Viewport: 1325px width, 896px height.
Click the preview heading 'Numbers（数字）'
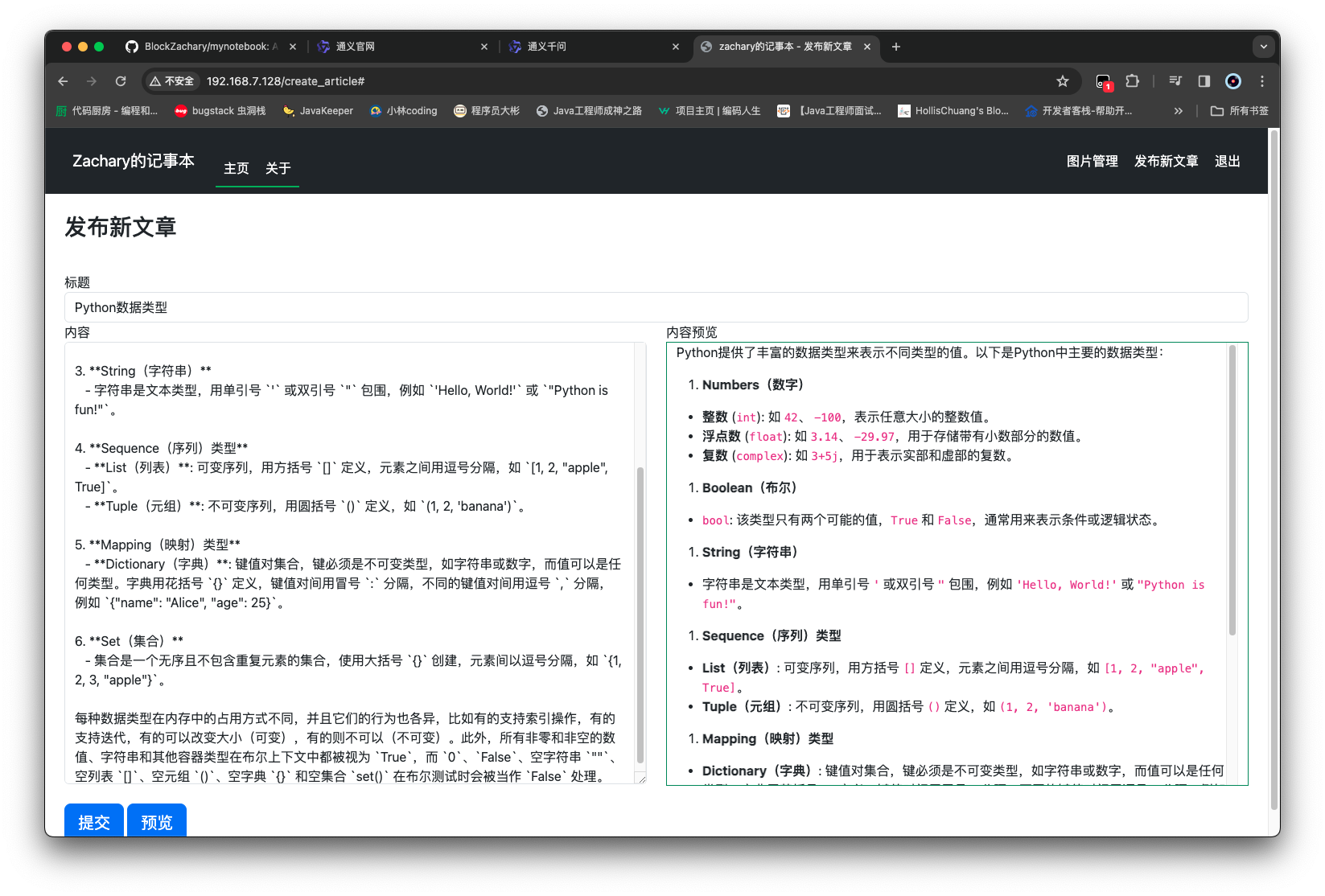pos(753,384)
